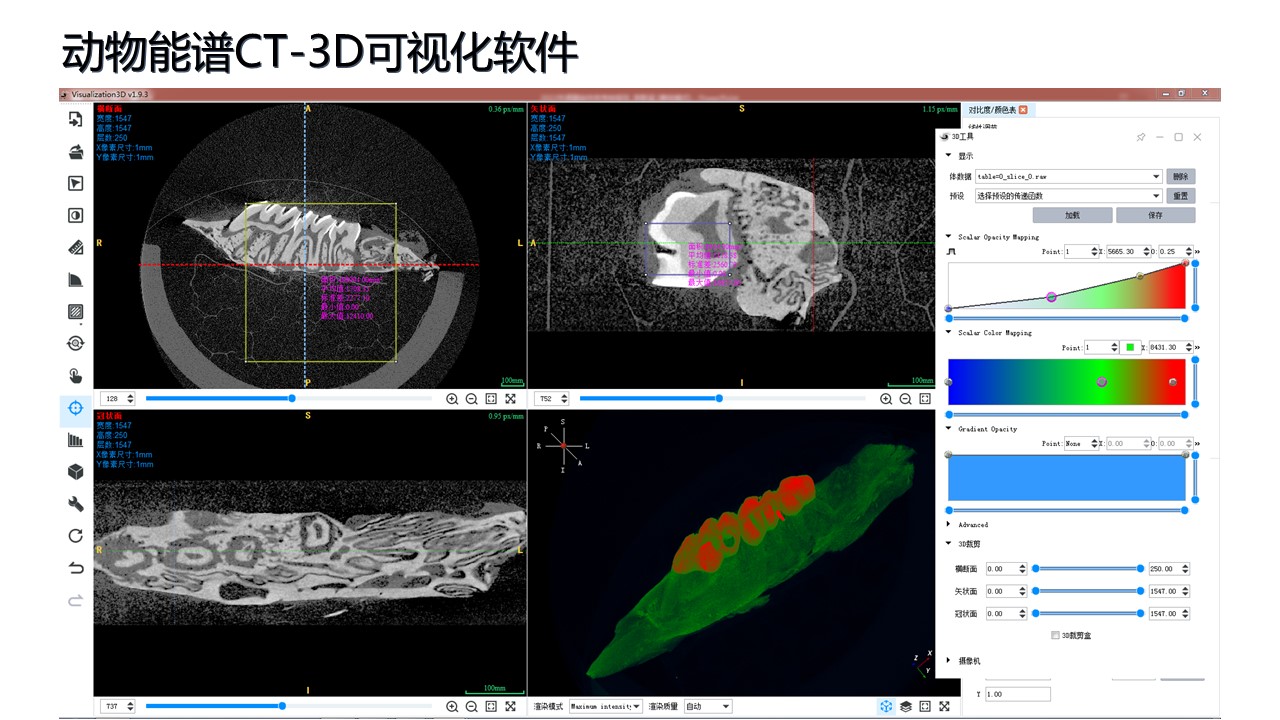Click the 保存 save button
Image resolution: width=1280 pixels, height=720 pixels.
click(x=1155, y=215)
